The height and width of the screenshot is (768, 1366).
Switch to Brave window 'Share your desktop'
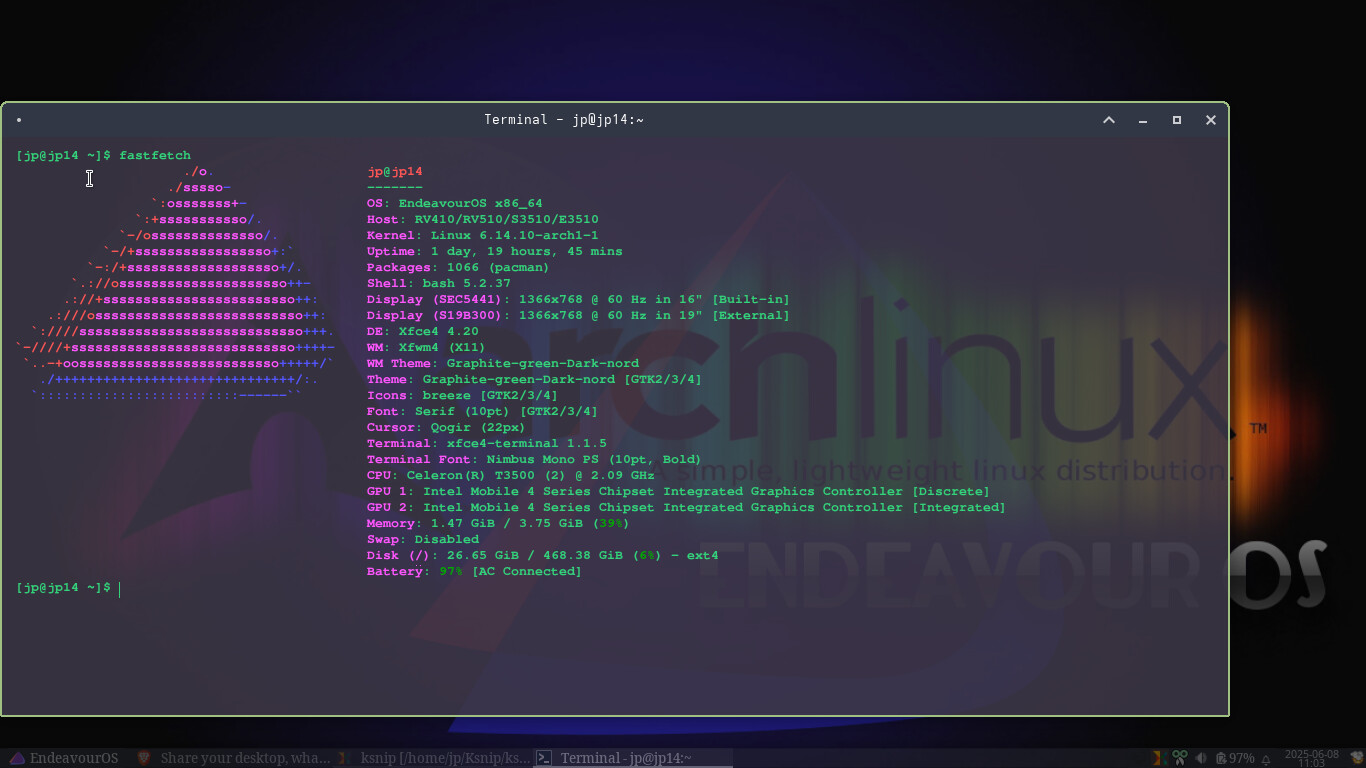[x=234, y=758]
